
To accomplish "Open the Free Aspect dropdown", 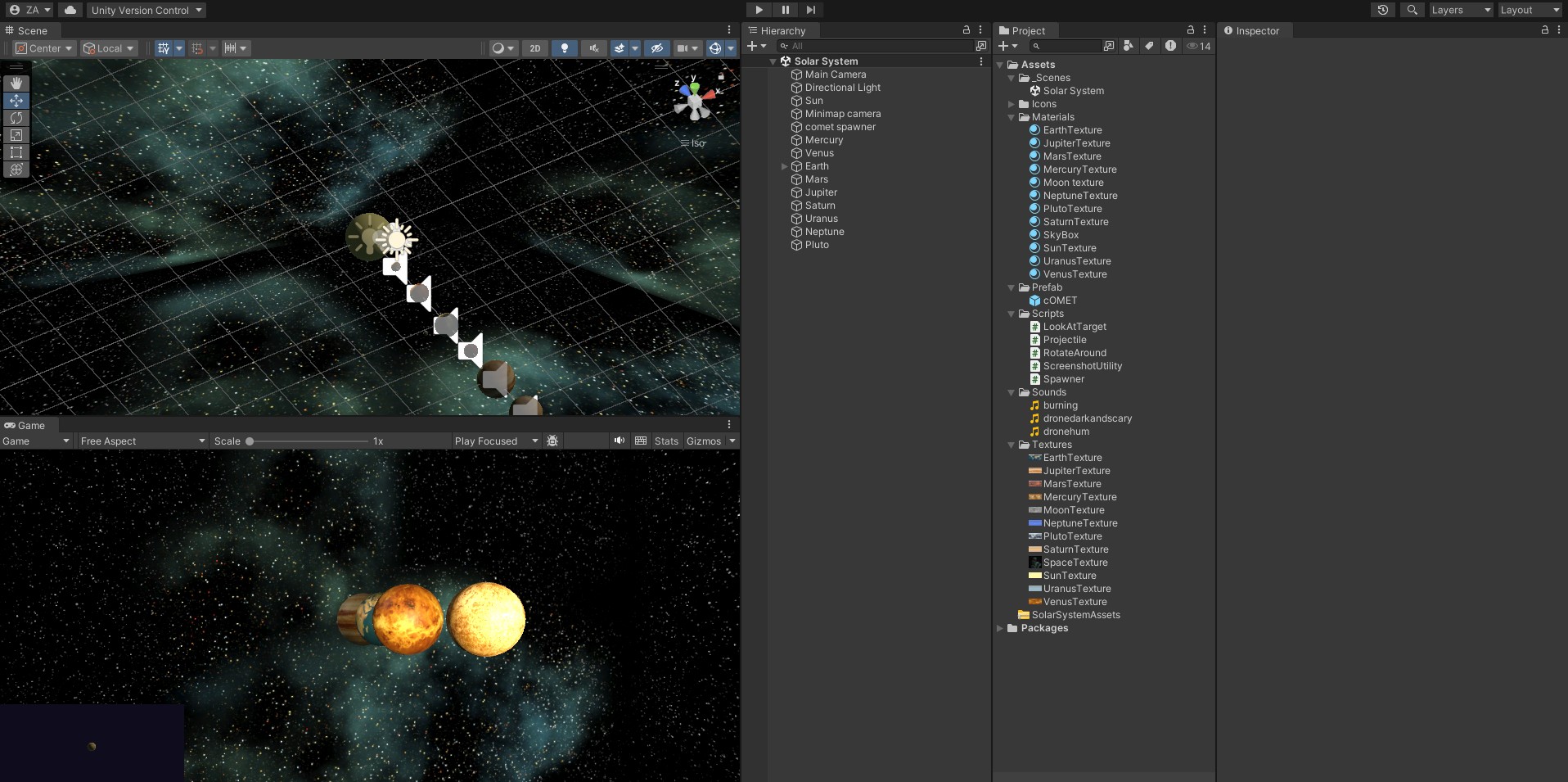I will point(142,441).
